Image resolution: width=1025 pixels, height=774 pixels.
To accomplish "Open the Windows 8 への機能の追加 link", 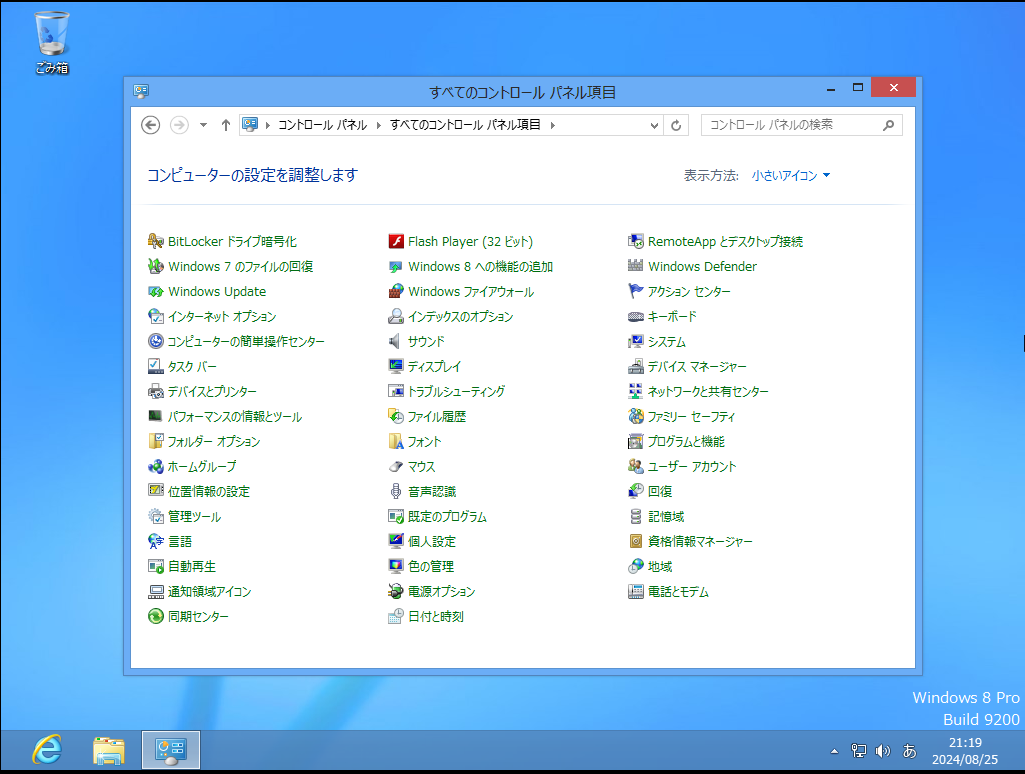I will tap(480, 266).
